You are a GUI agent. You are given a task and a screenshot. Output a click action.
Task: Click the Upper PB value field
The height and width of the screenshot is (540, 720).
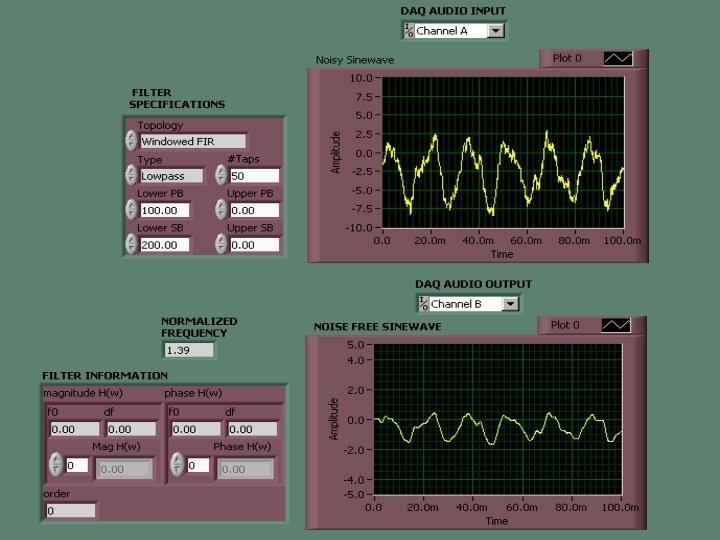point(254,210)
